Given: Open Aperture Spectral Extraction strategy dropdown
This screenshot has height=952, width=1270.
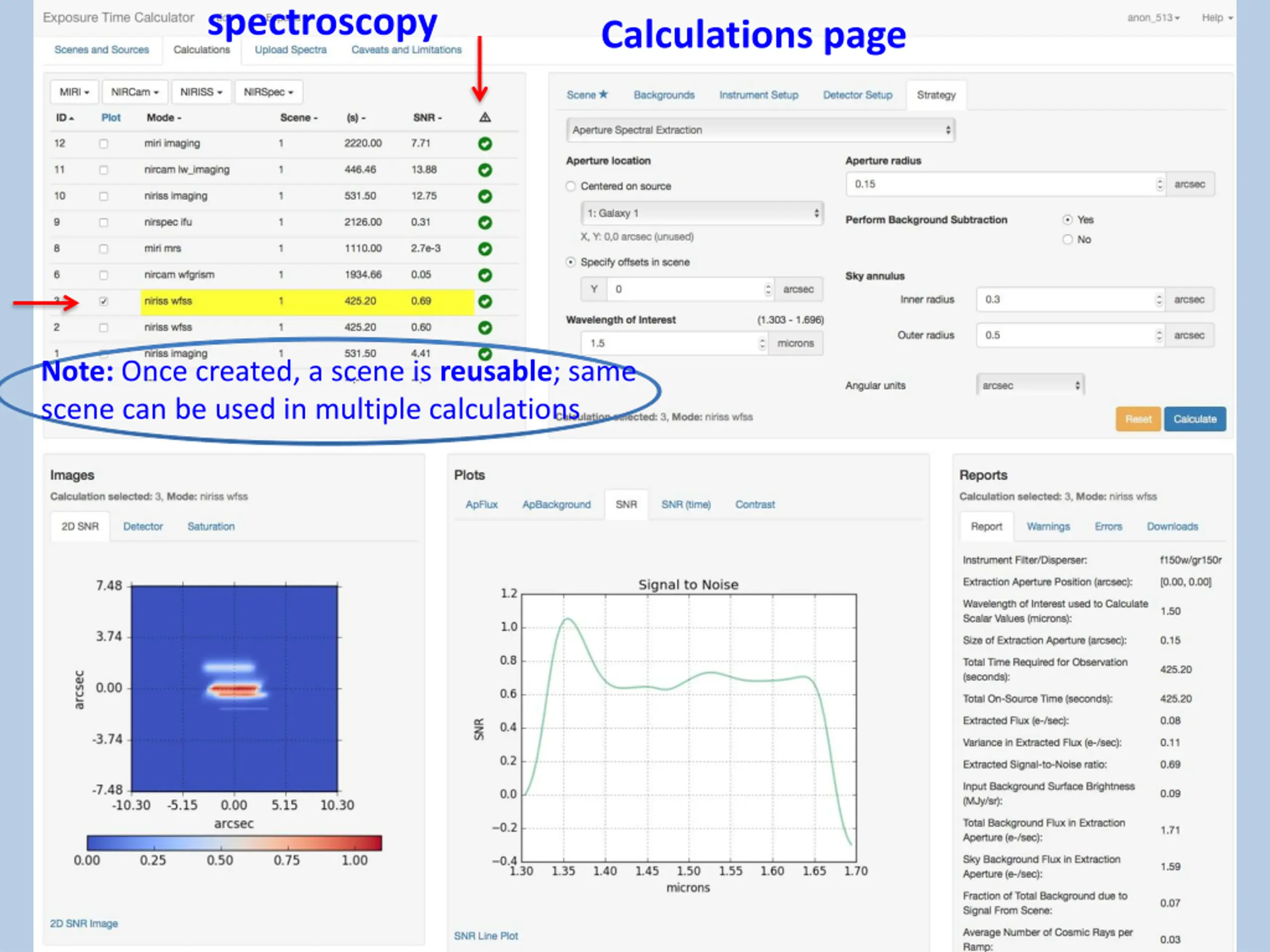Looking at the screenshot, I should [760, 130].
